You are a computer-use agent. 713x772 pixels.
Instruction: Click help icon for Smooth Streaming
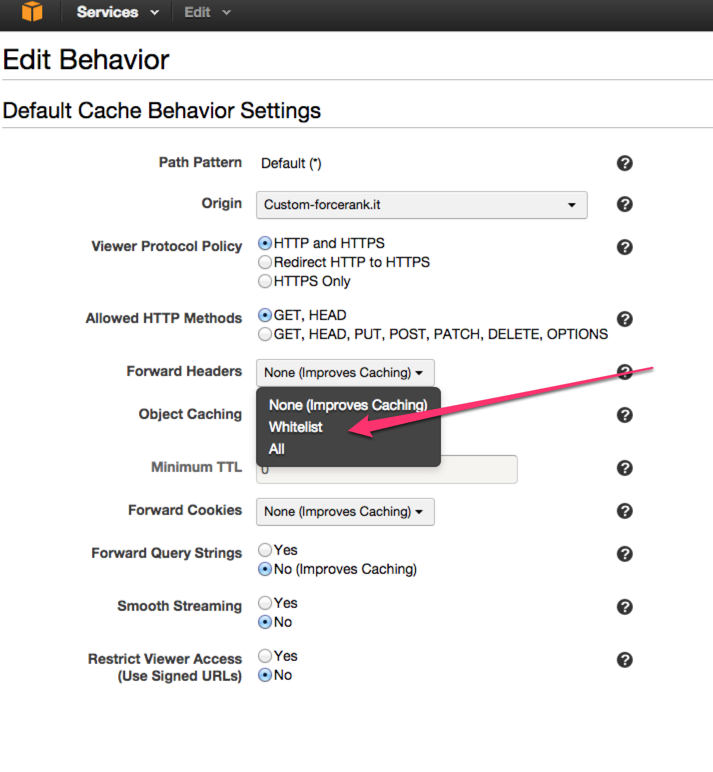(x=624, y=607)
